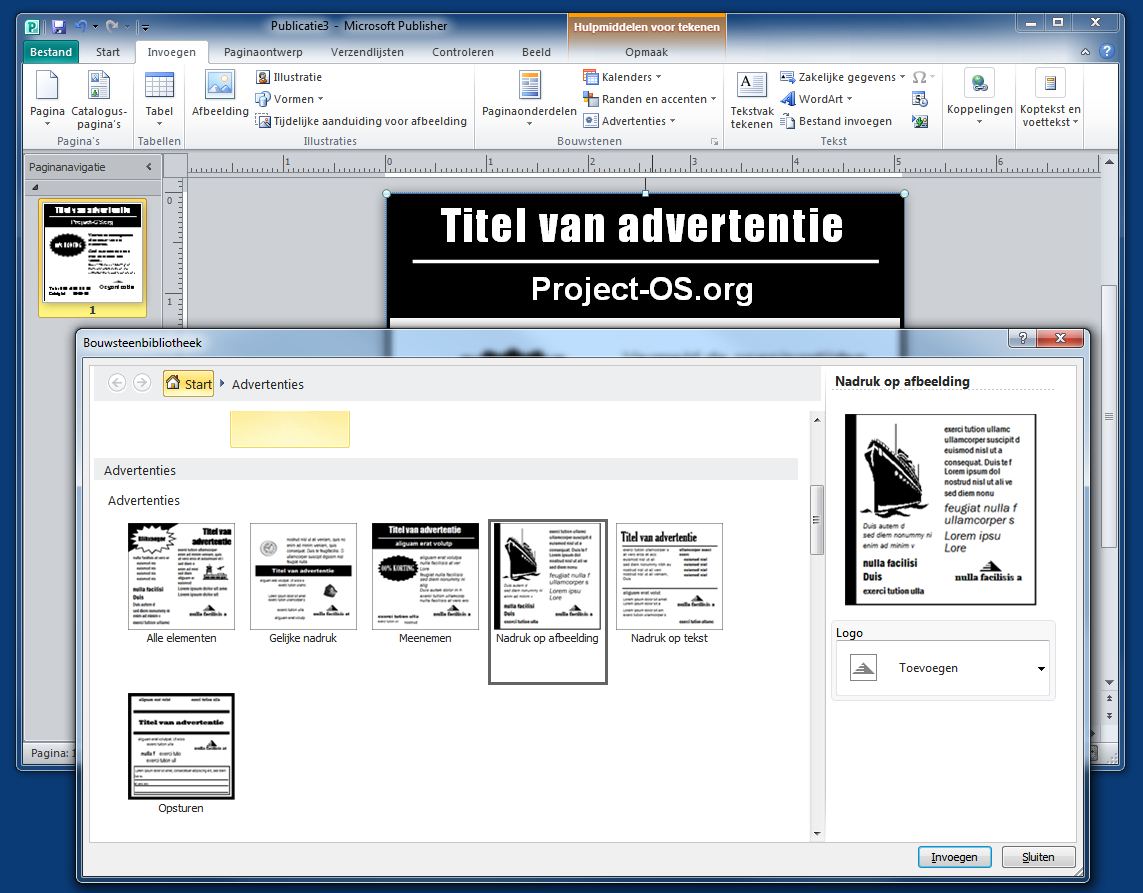Image resolution: width=1143 pixels, height=893 pixels.
Task: Switch to the Beeld tab
Action: click(x=537, y=52)
